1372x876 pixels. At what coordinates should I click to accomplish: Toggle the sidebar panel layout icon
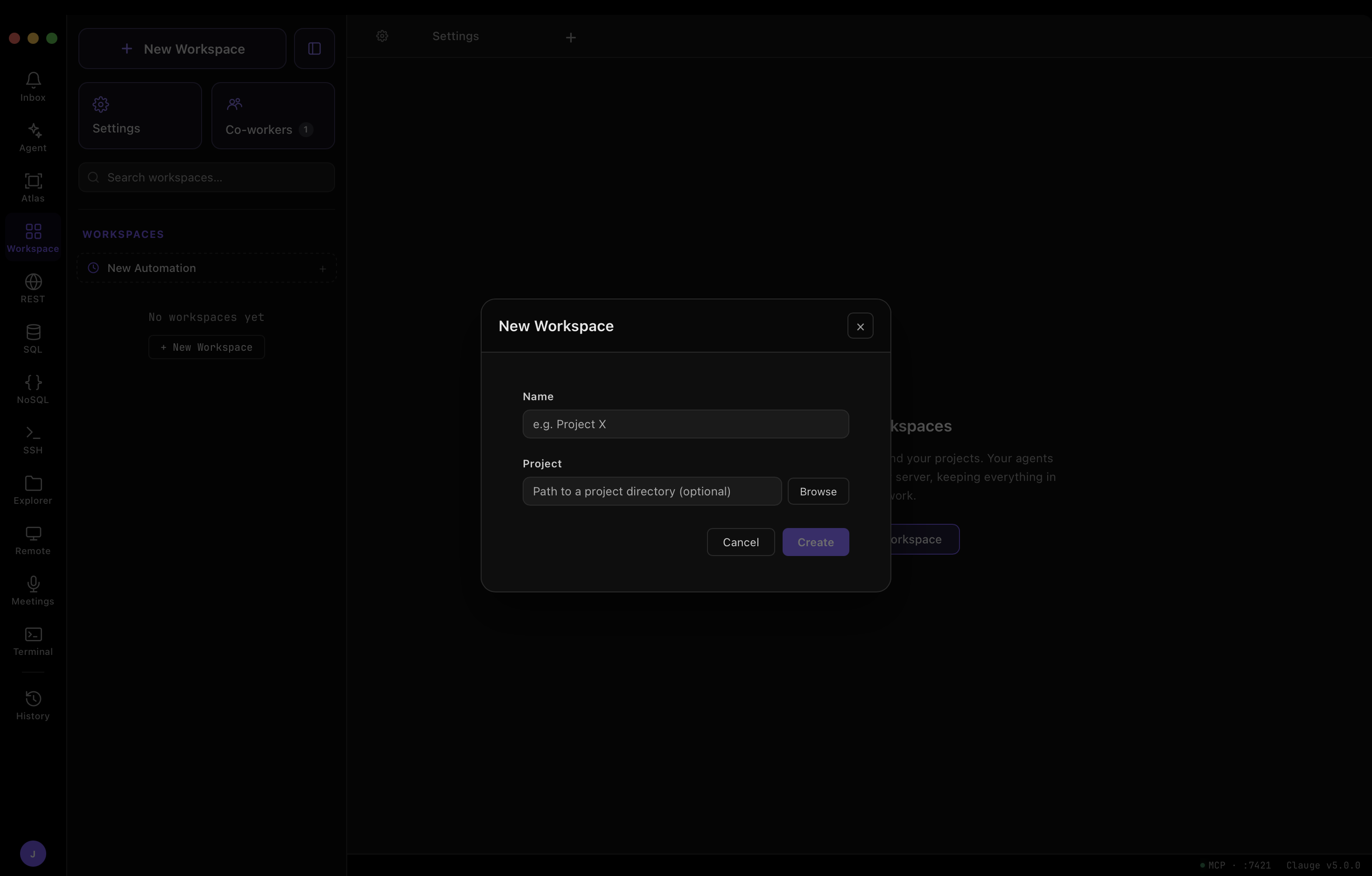pyautogui.click(x=314, y=49)
